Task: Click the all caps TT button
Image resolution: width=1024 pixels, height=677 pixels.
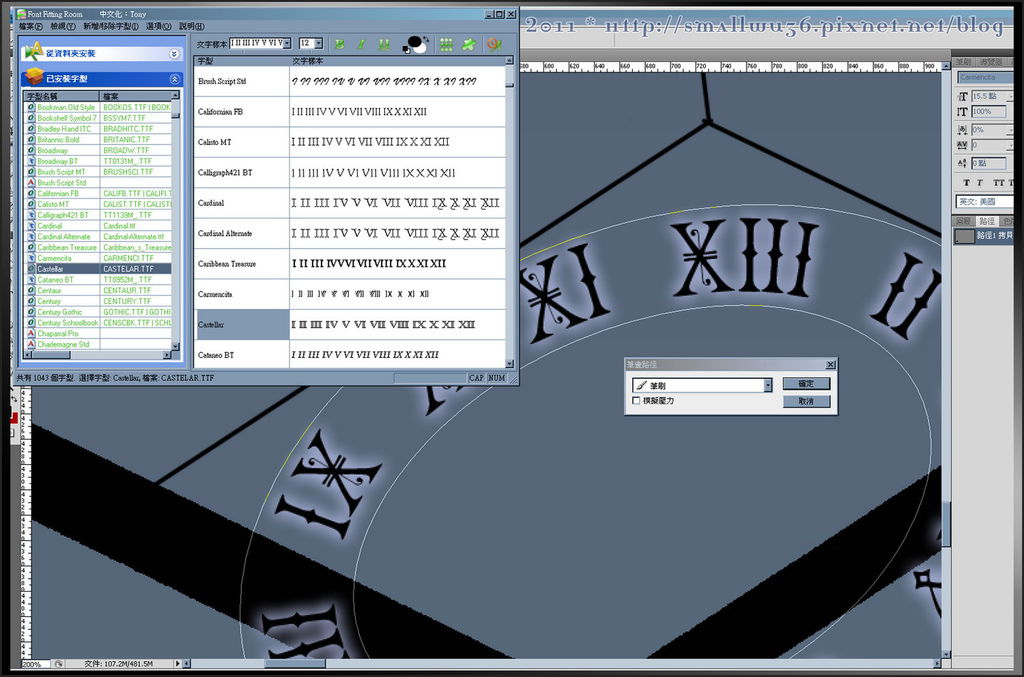Action: [x=999, y=183]
